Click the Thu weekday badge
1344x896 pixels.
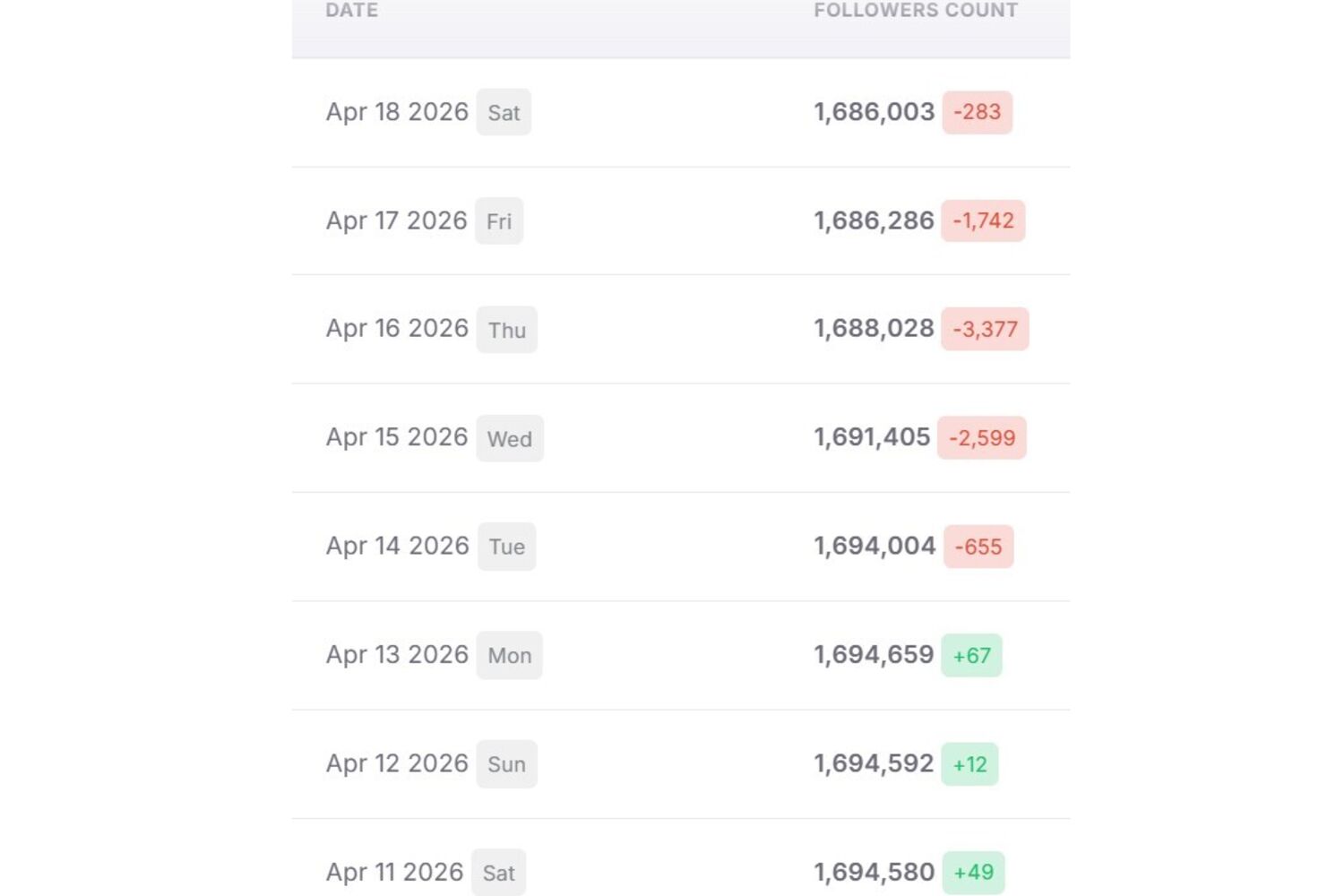coord(506,330)
